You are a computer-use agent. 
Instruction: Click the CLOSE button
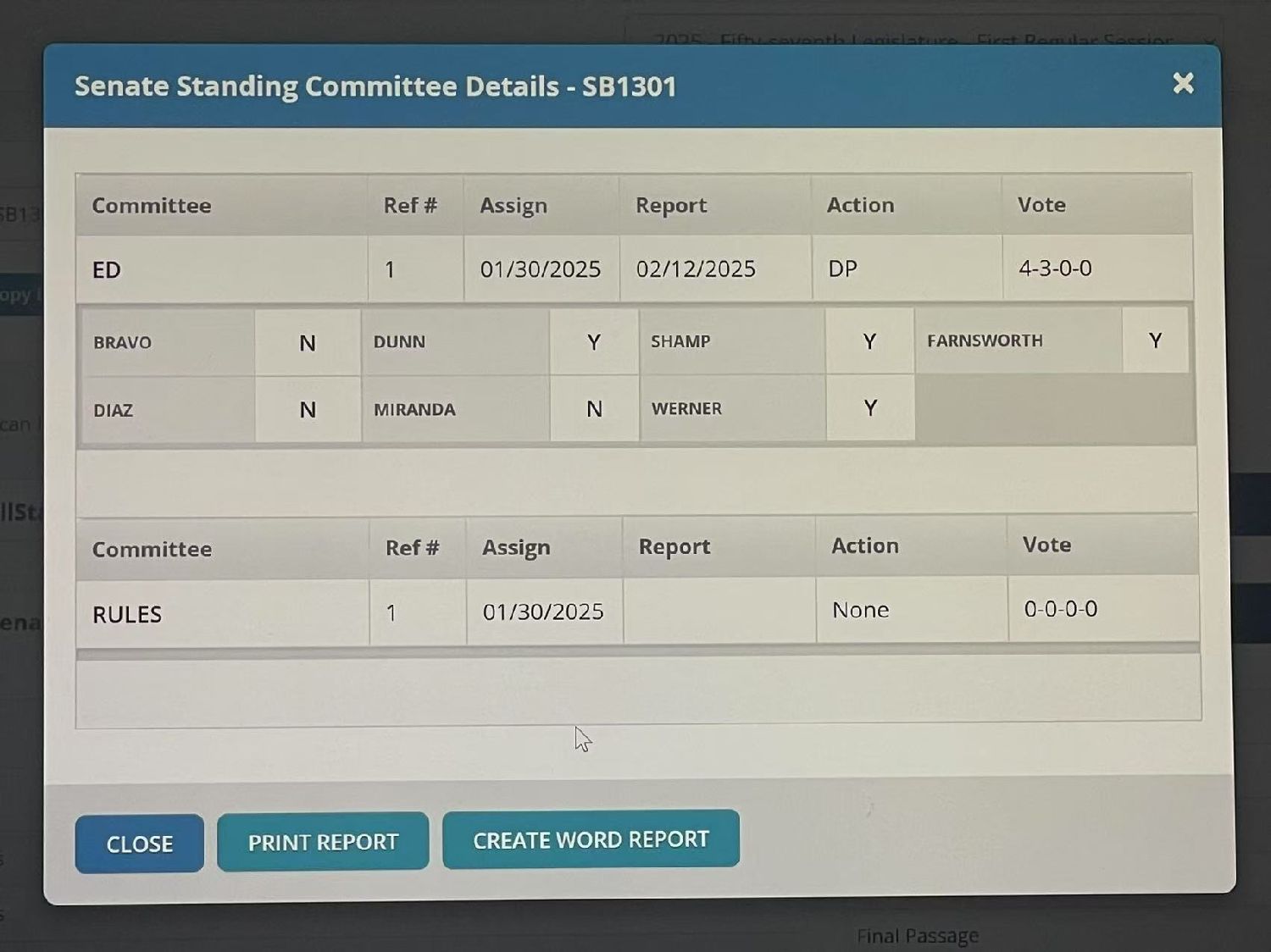pos(139,844)
